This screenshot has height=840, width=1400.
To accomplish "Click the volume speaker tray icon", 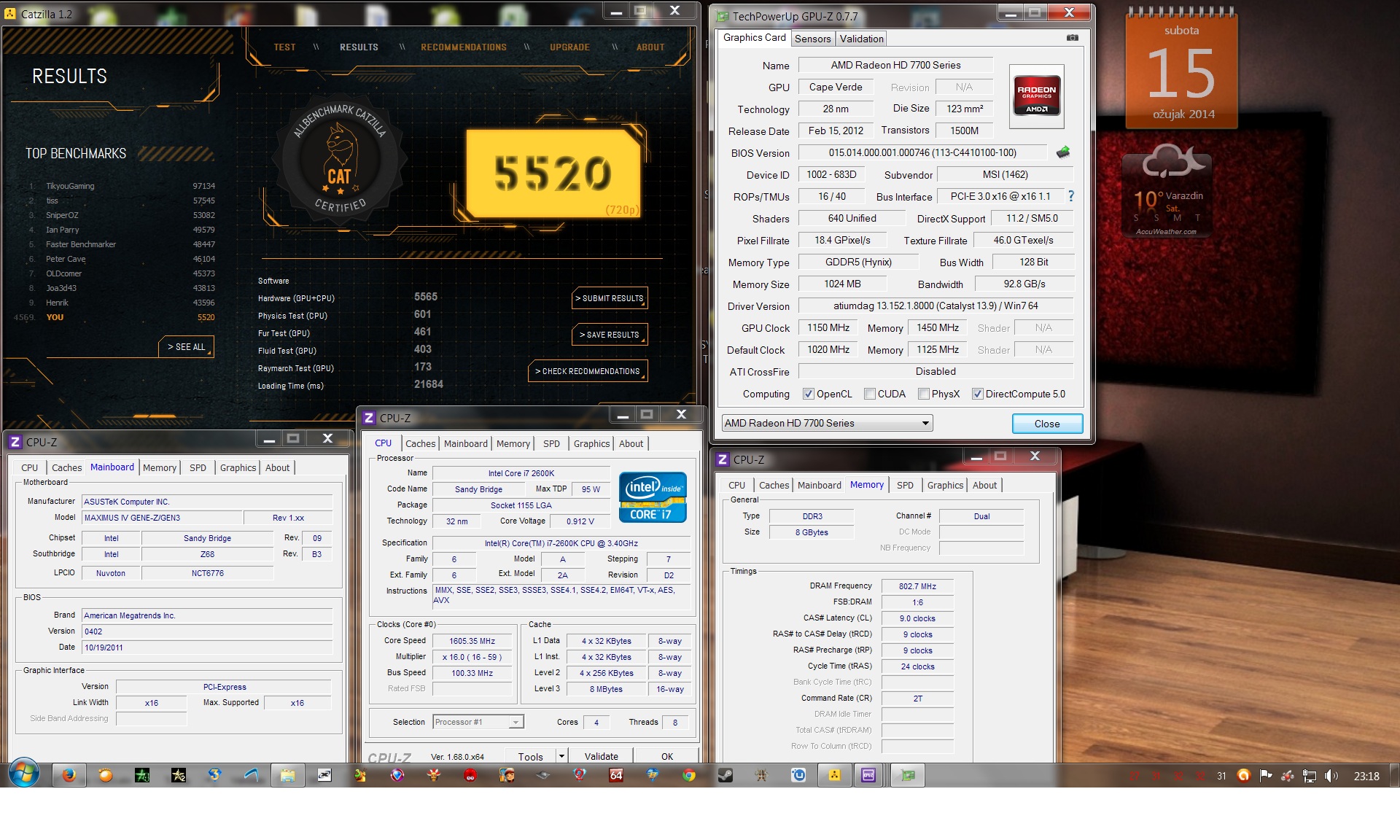I will point(1331,776).
